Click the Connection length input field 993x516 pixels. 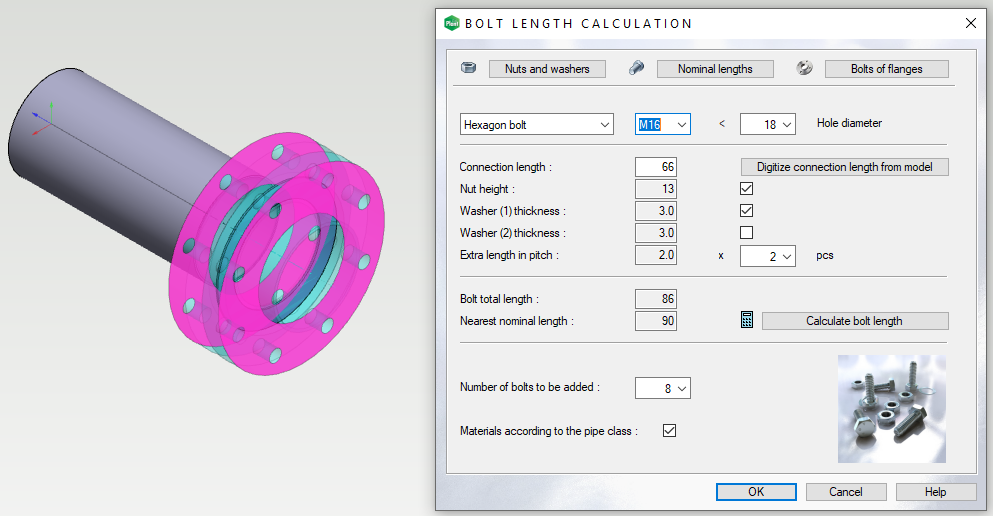point(656,167)
